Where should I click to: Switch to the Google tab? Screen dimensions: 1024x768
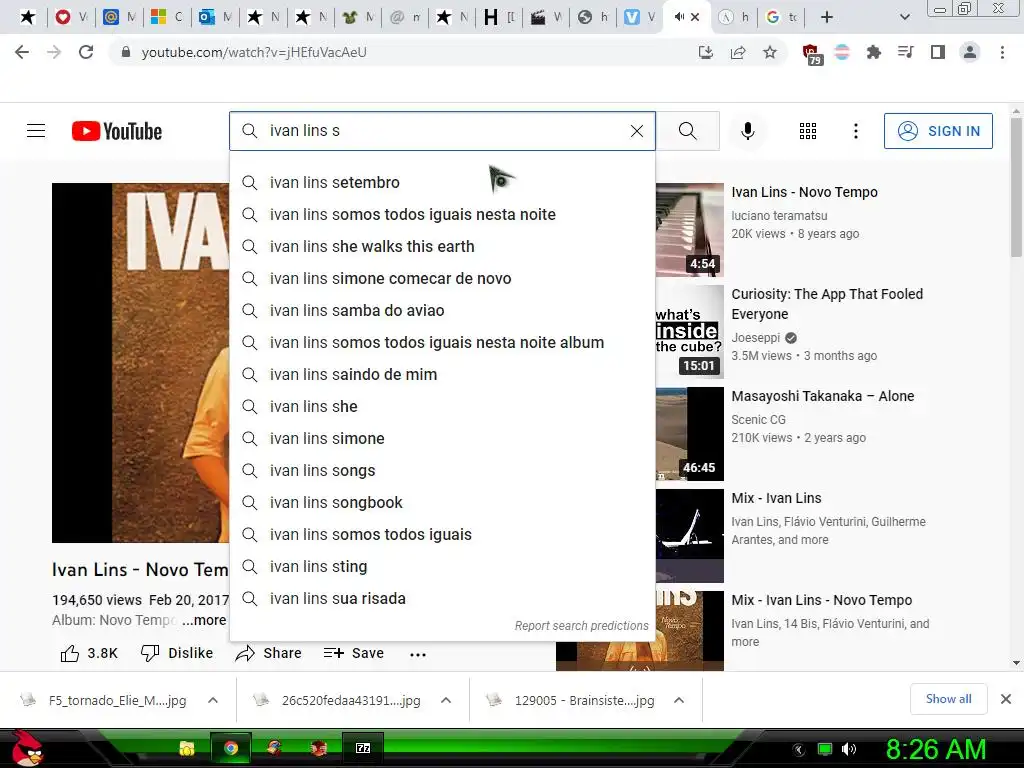pyautogui.click(x=781, y=17)
